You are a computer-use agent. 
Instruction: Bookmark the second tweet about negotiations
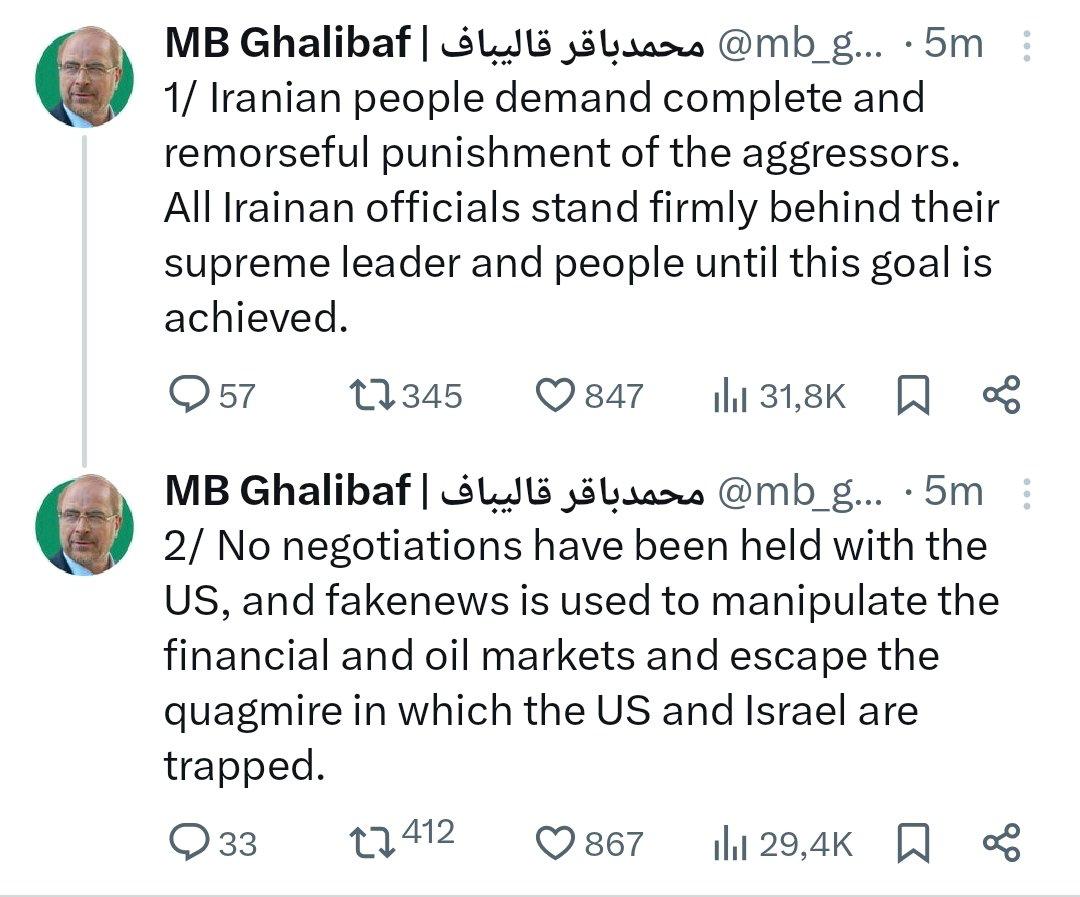pyautogui.click(x=912, y=844)
